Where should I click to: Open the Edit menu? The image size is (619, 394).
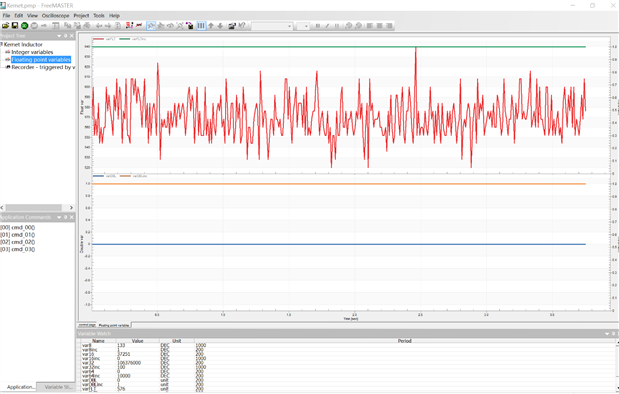pos(19,15)
